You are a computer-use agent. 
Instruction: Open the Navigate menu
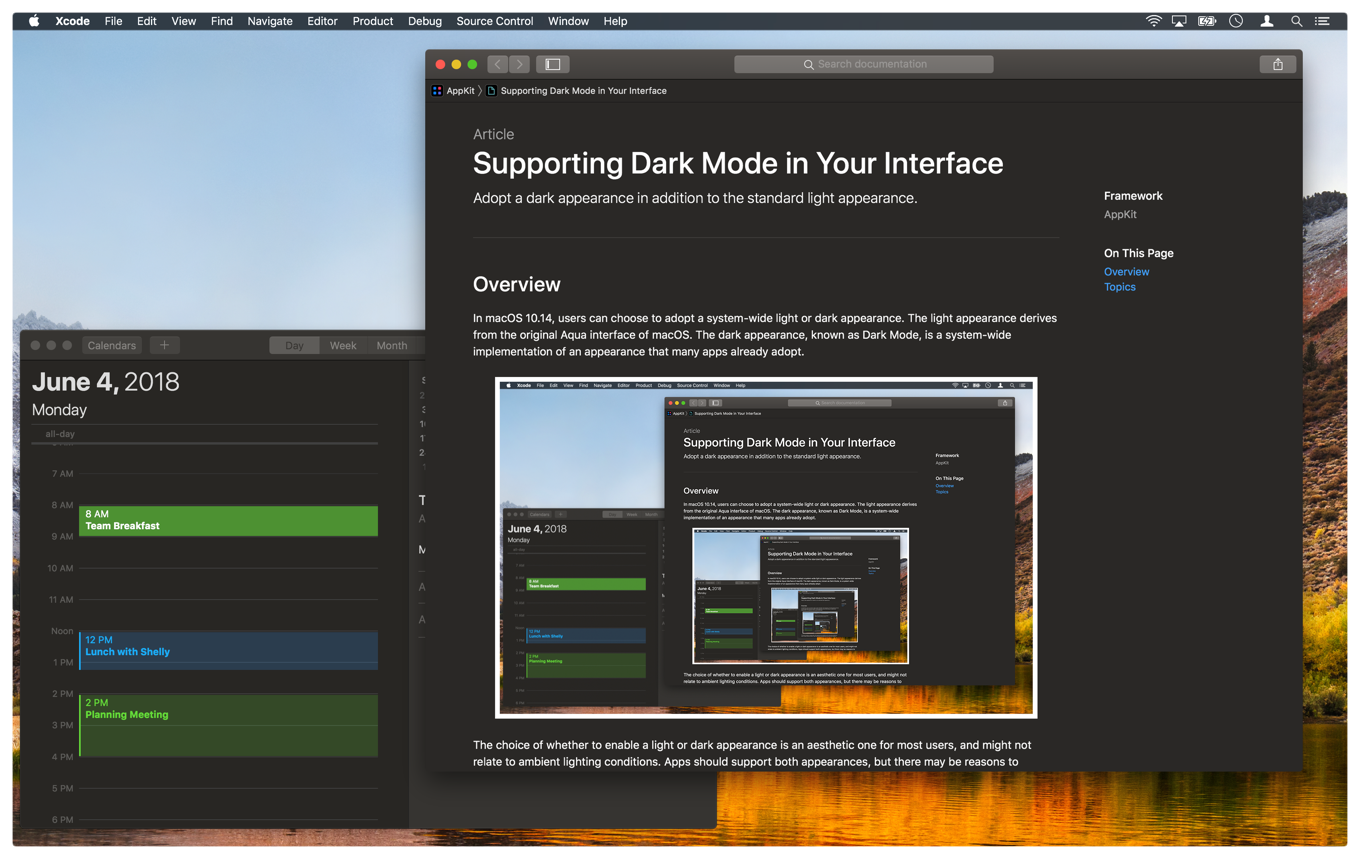tap(270, 21)
